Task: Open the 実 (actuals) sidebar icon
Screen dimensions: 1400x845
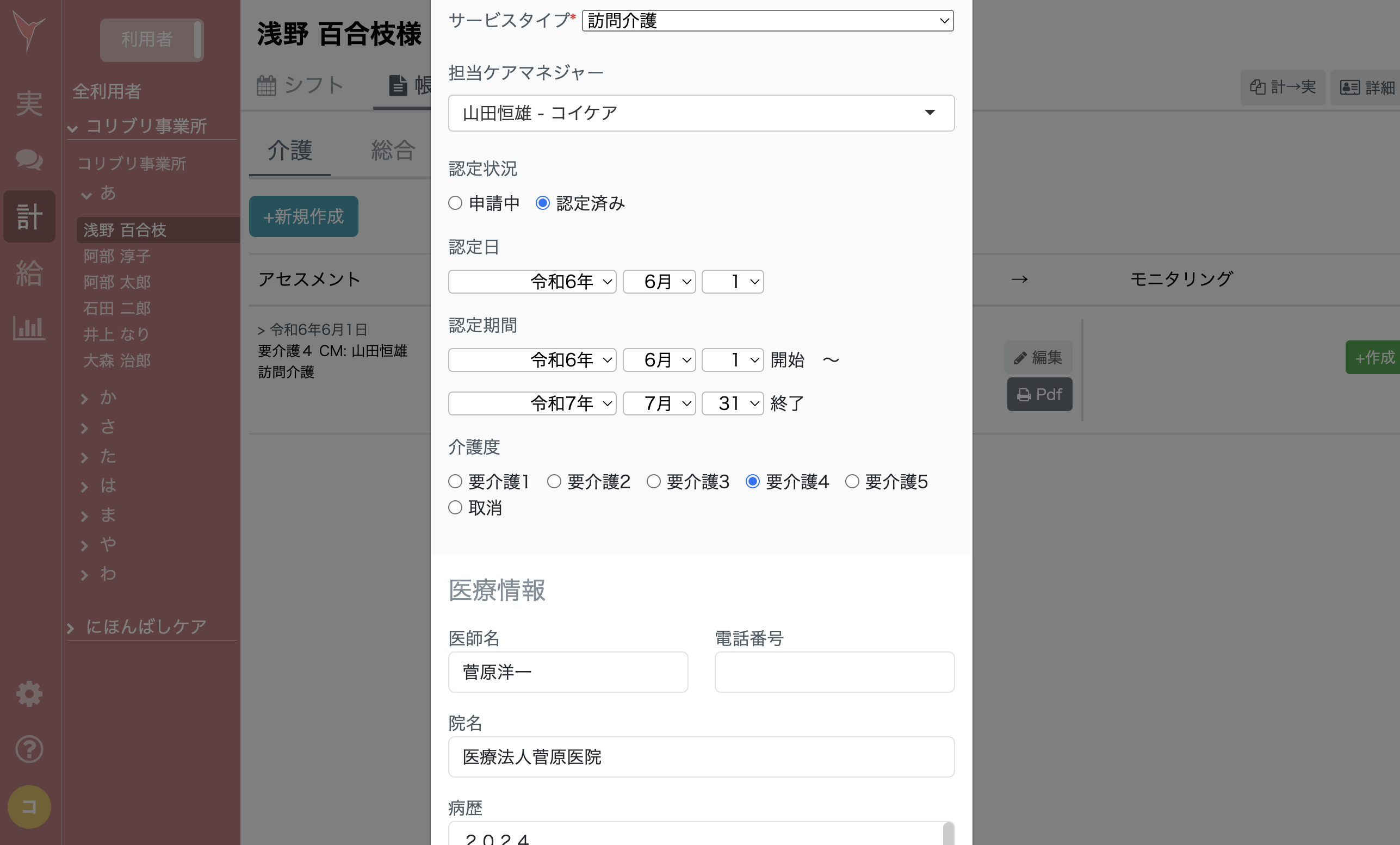Action: [x=29, y=103]
